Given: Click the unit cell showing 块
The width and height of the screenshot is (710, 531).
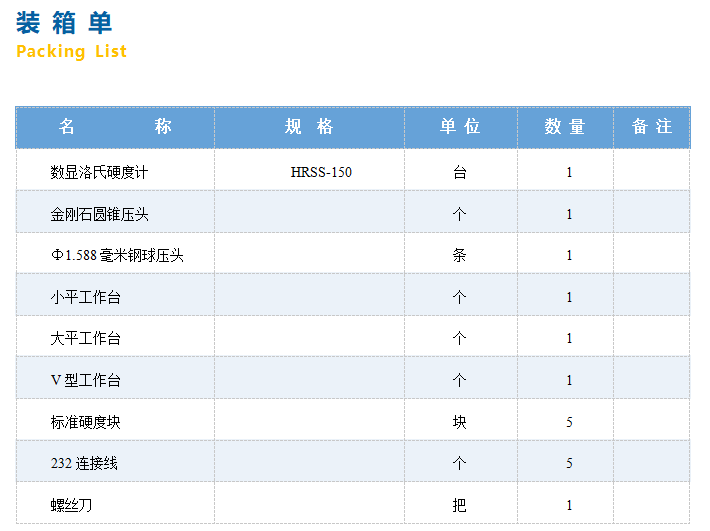Looking at the screenshot, I should (x=460, y=422).
